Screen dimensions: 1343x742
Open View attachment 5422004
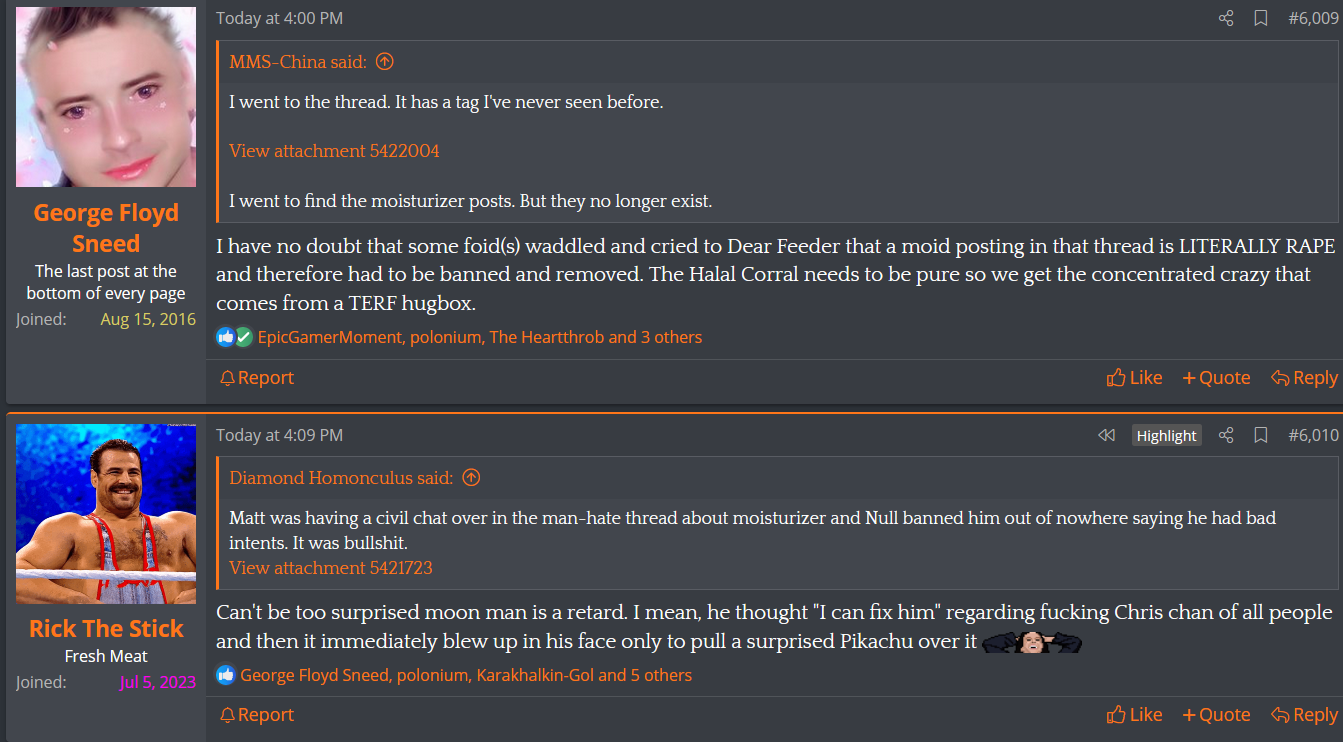334,151
